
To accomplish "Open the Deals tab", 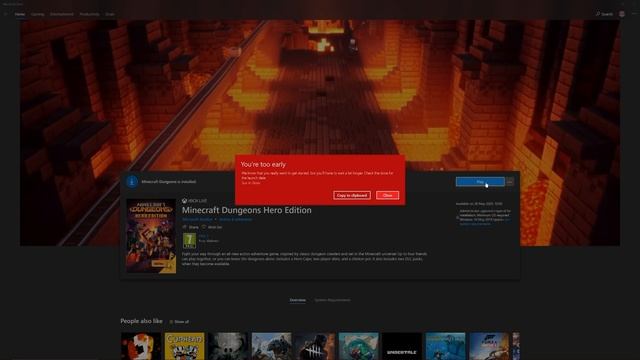I will pos(110,14).
